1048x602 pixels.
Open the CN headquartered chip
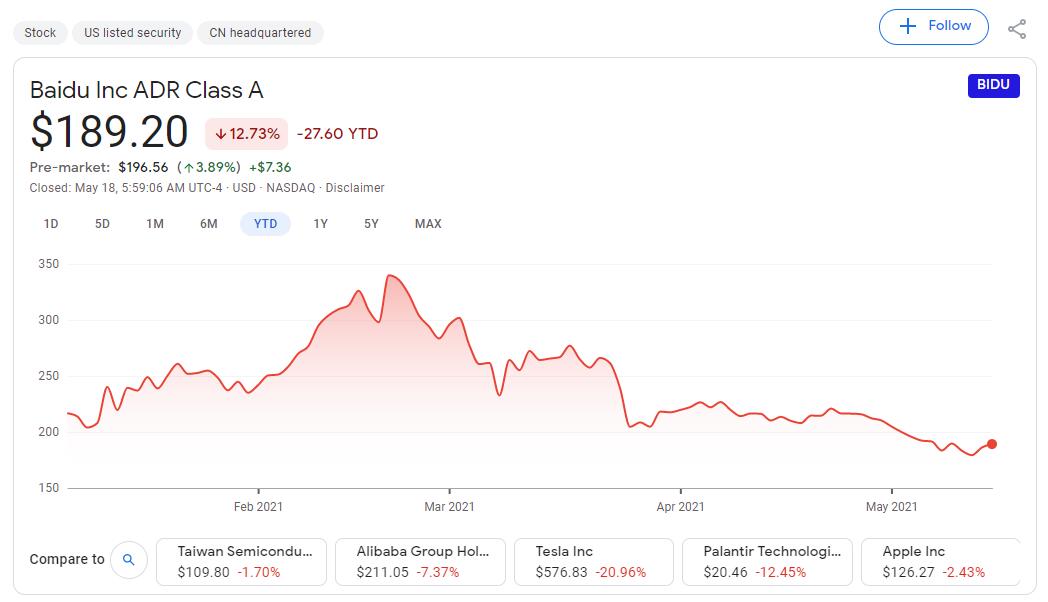click(260, 33)
